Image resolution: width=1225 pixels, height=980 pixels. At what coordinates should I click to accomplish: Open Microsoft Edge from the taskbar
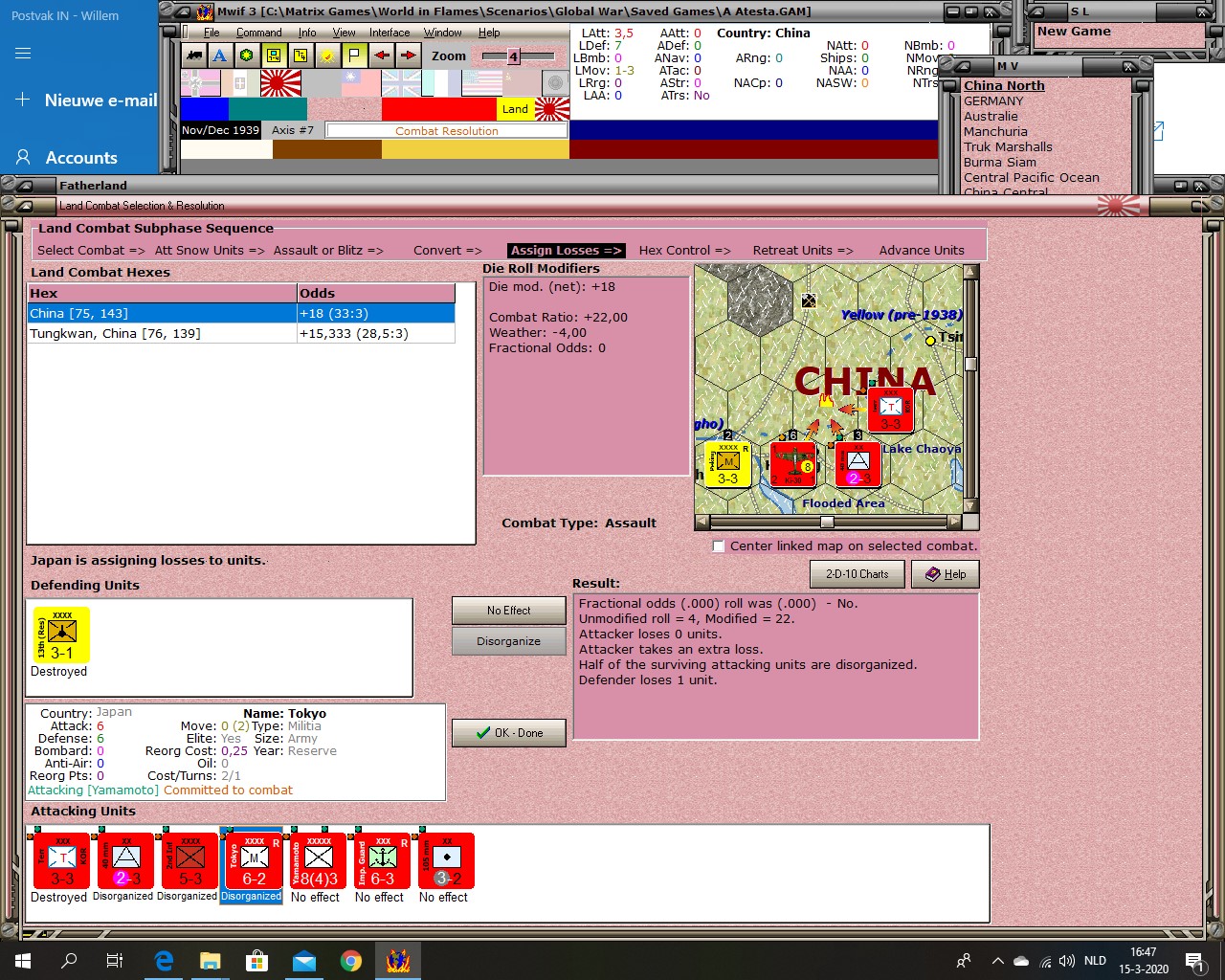coord(164,961)
